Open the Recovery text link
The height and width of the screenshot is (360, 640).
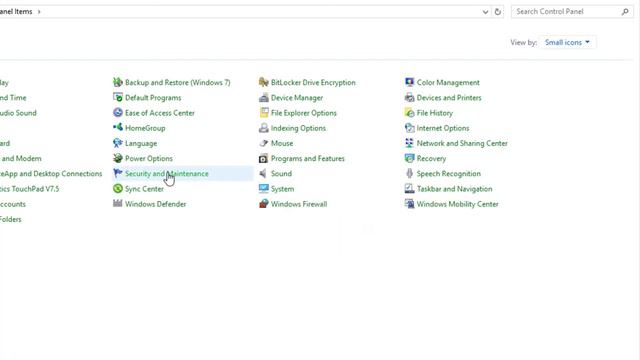(x=431, y=158)
